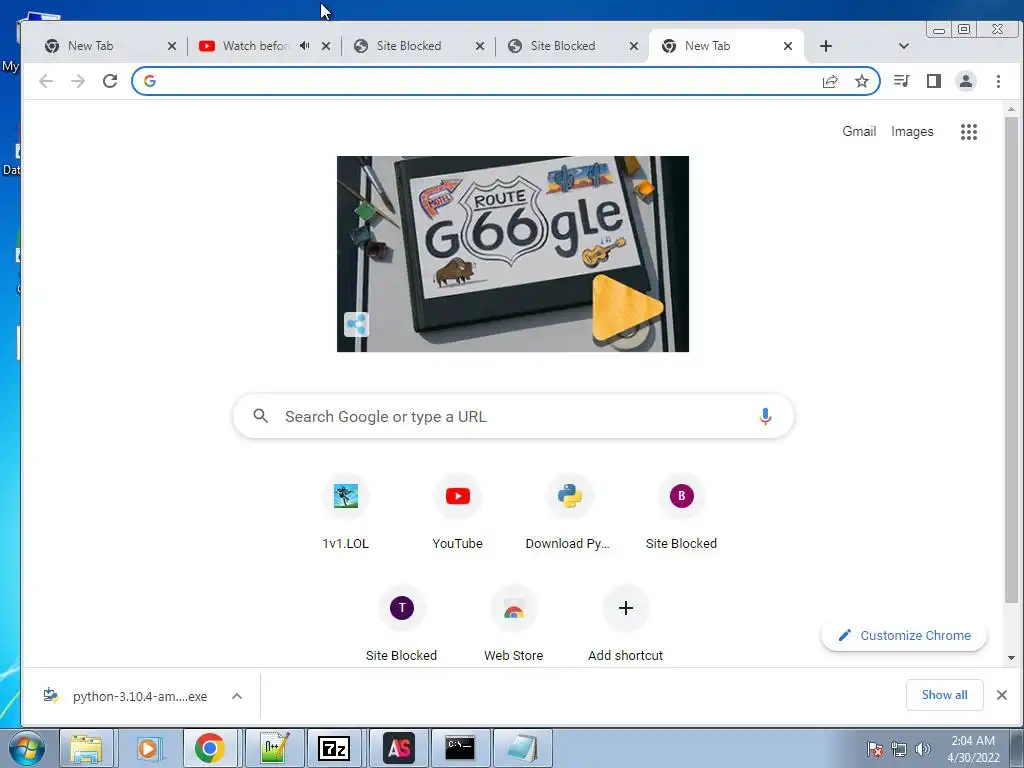This screenshot has height=768, width=1024.
Task: Dismiss the downloads bar
Action: point(1002,695)
